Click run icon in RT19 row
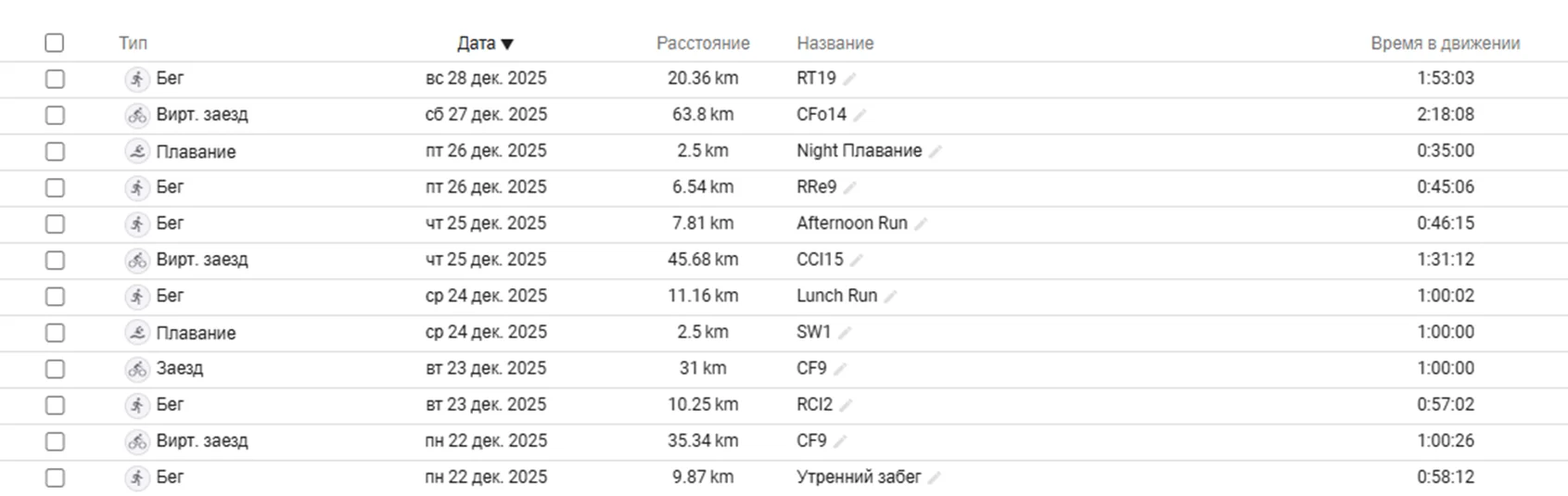This screenshot has width=1568, height=496. 137,79
